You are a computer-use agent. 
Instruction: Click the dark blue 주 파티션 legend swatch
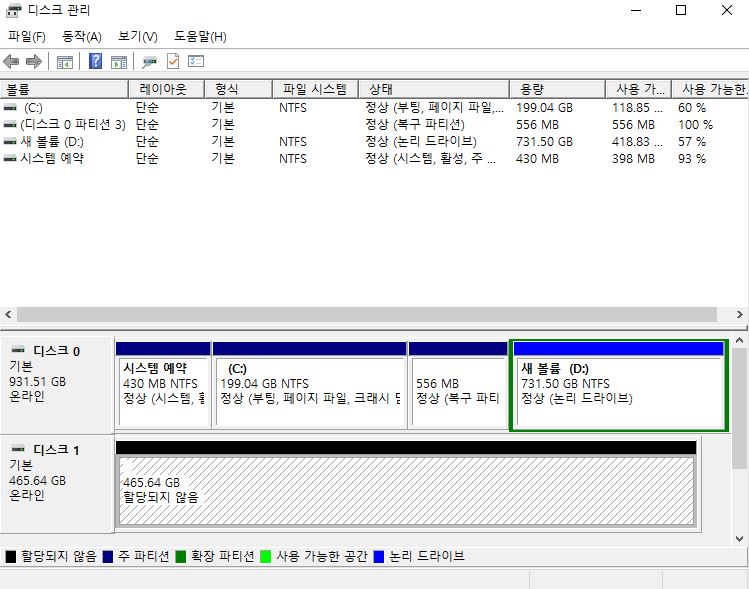click(108, 557)
